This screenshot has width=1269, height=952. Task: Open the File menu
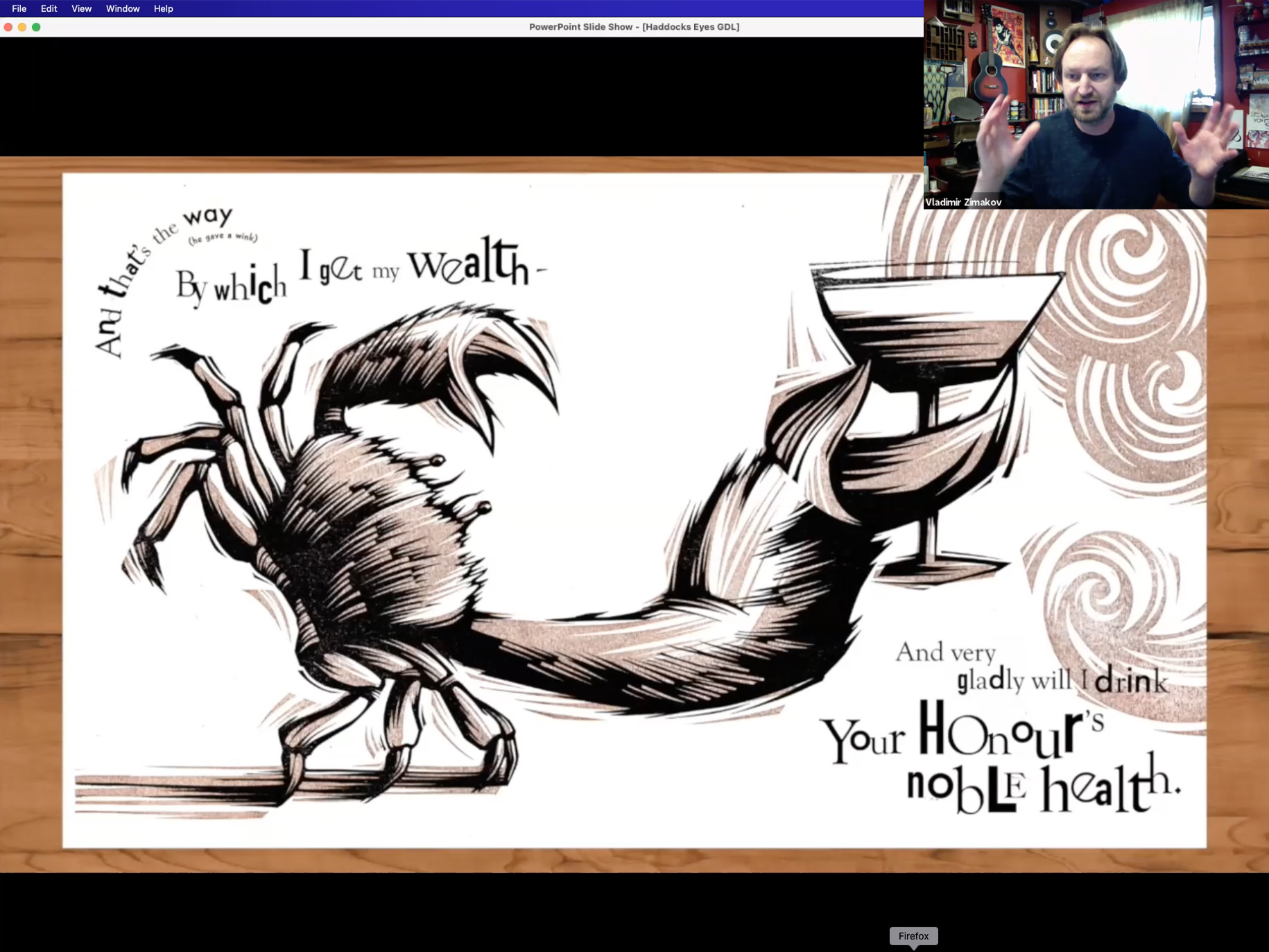click(x=19, y=8)
